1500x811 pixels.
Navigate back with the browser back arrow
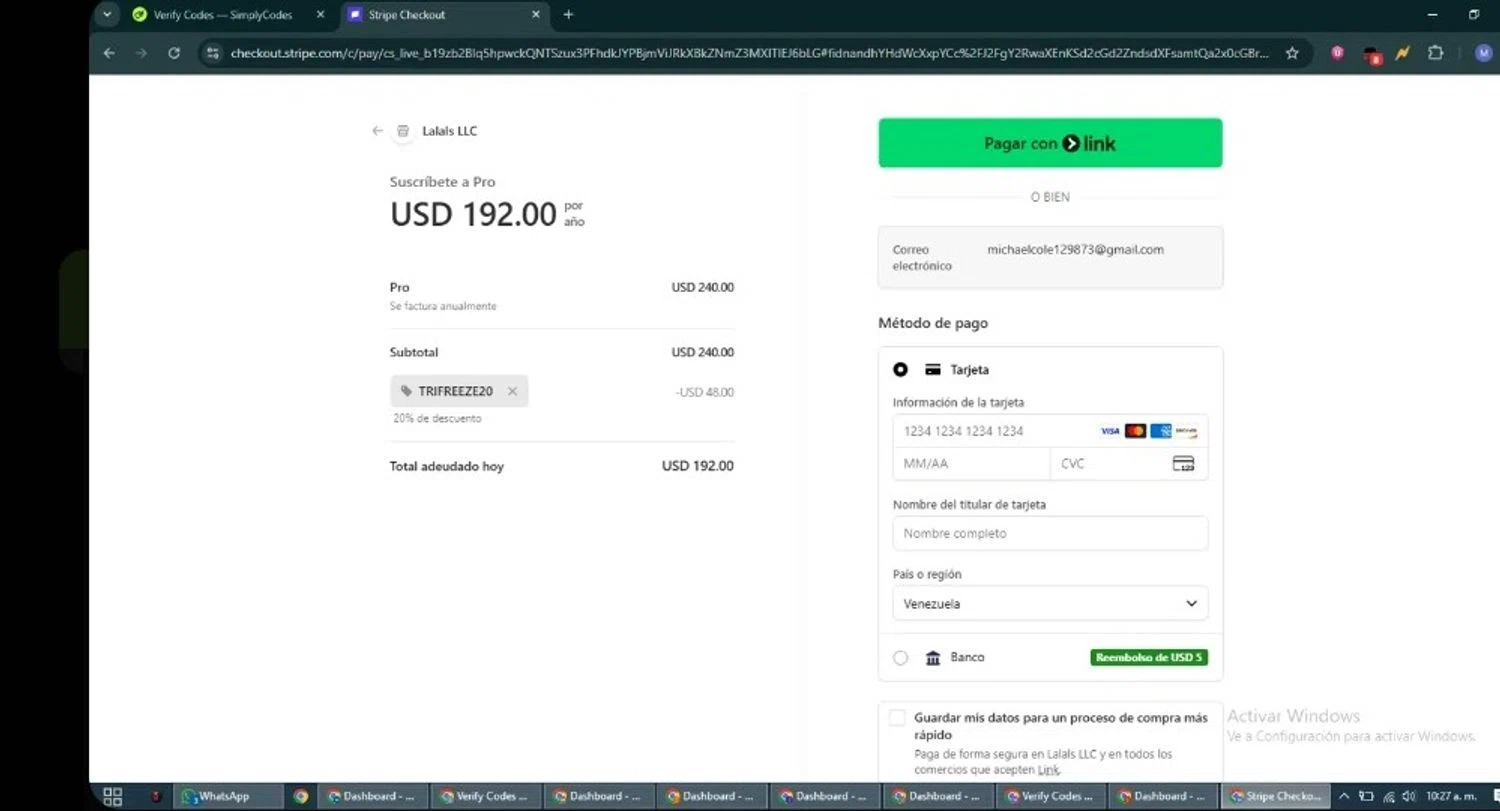click(109, 53)
